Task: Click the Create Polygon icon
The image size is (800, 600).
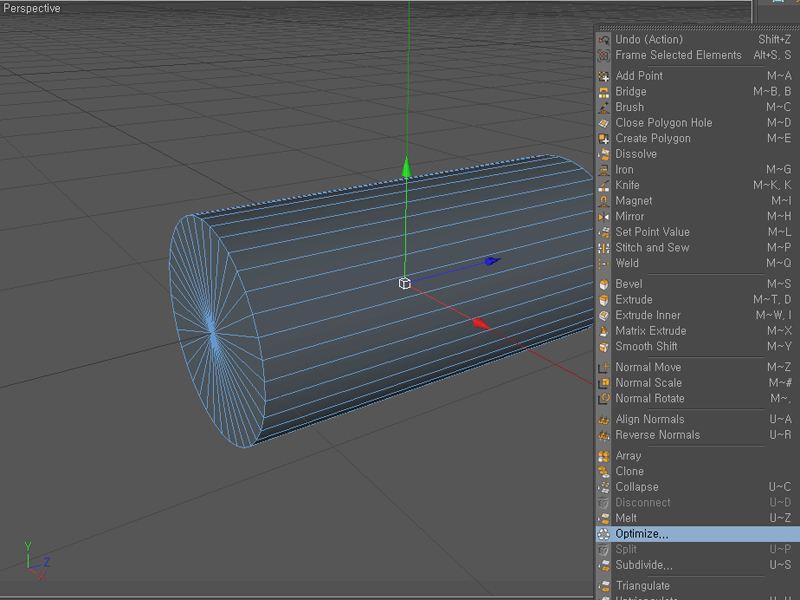Action: pos(604,138)
